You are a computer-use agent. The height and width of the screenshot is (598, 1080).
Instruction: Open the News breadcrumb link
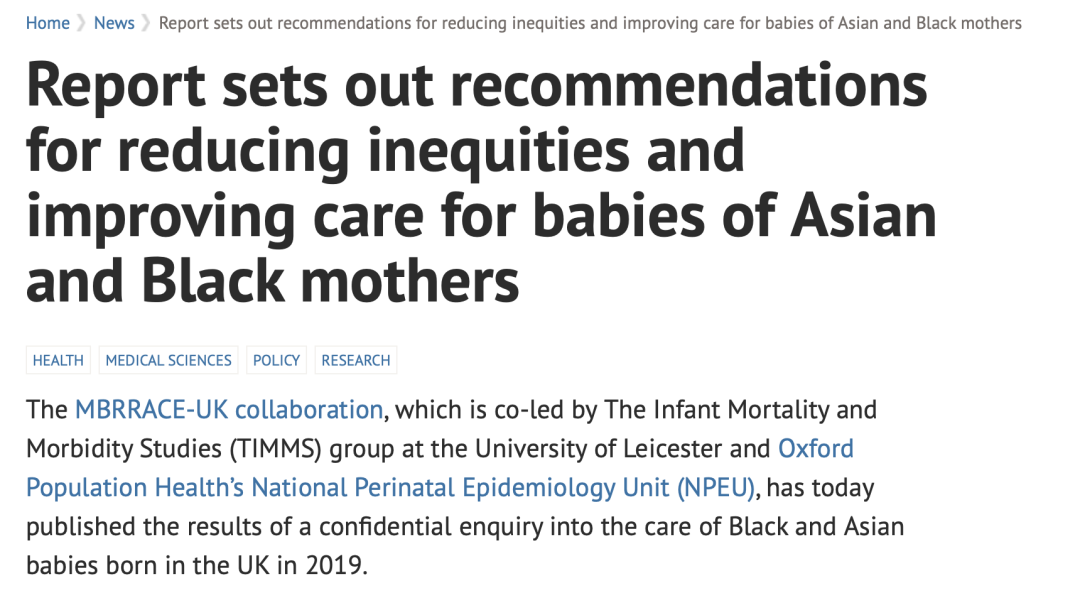(x=114, y=22)
